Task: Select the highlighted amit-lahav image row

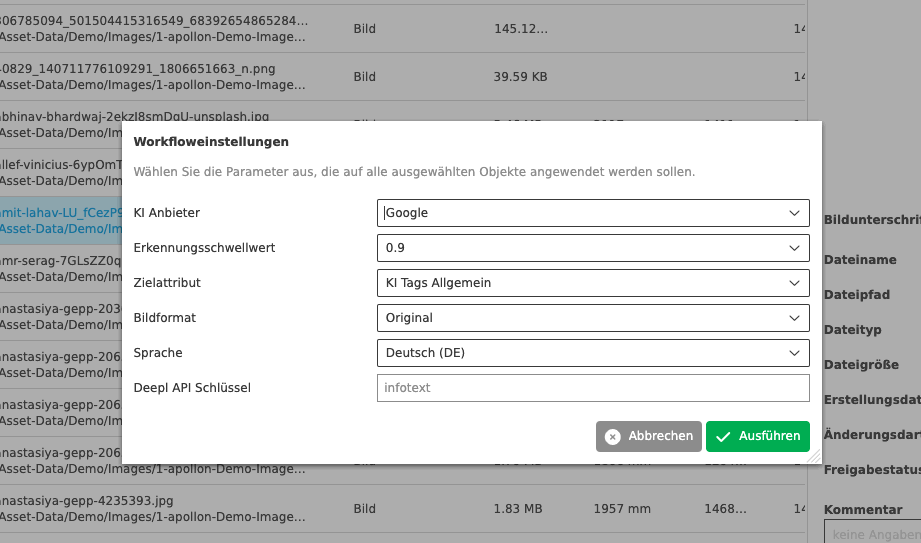Action: click(x=60, y=221)
